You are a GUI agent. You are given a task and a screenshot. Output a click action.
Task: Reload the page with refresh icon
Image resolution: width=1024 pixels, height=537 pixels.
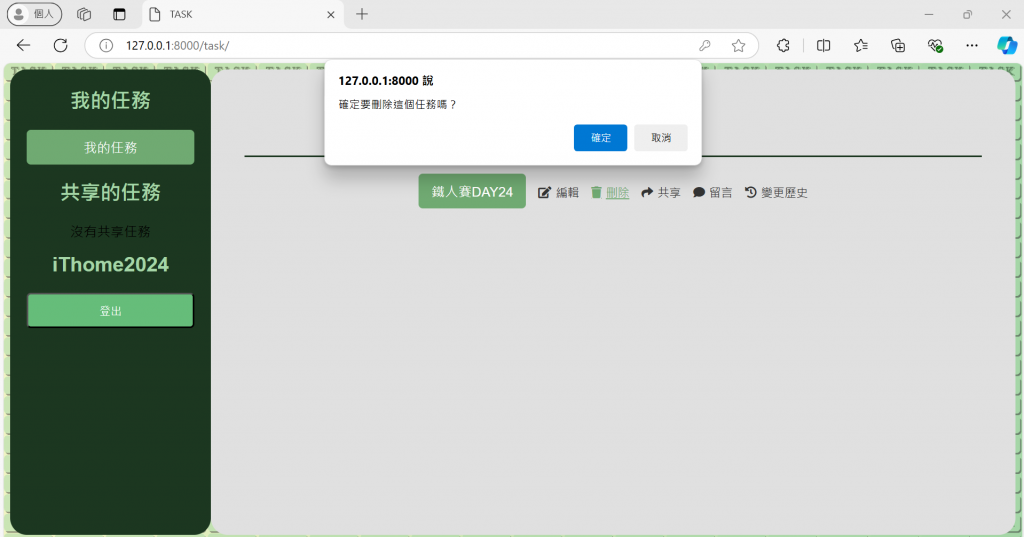tap(61, 45)
